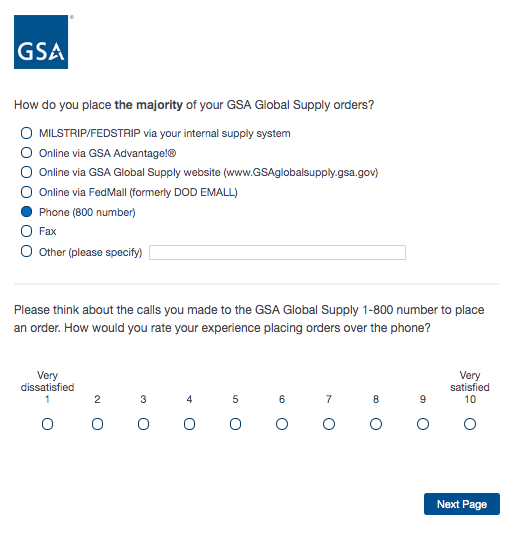Rate experience 1 Very dissatisfied
522x551 pixels.
click(47, 424)
